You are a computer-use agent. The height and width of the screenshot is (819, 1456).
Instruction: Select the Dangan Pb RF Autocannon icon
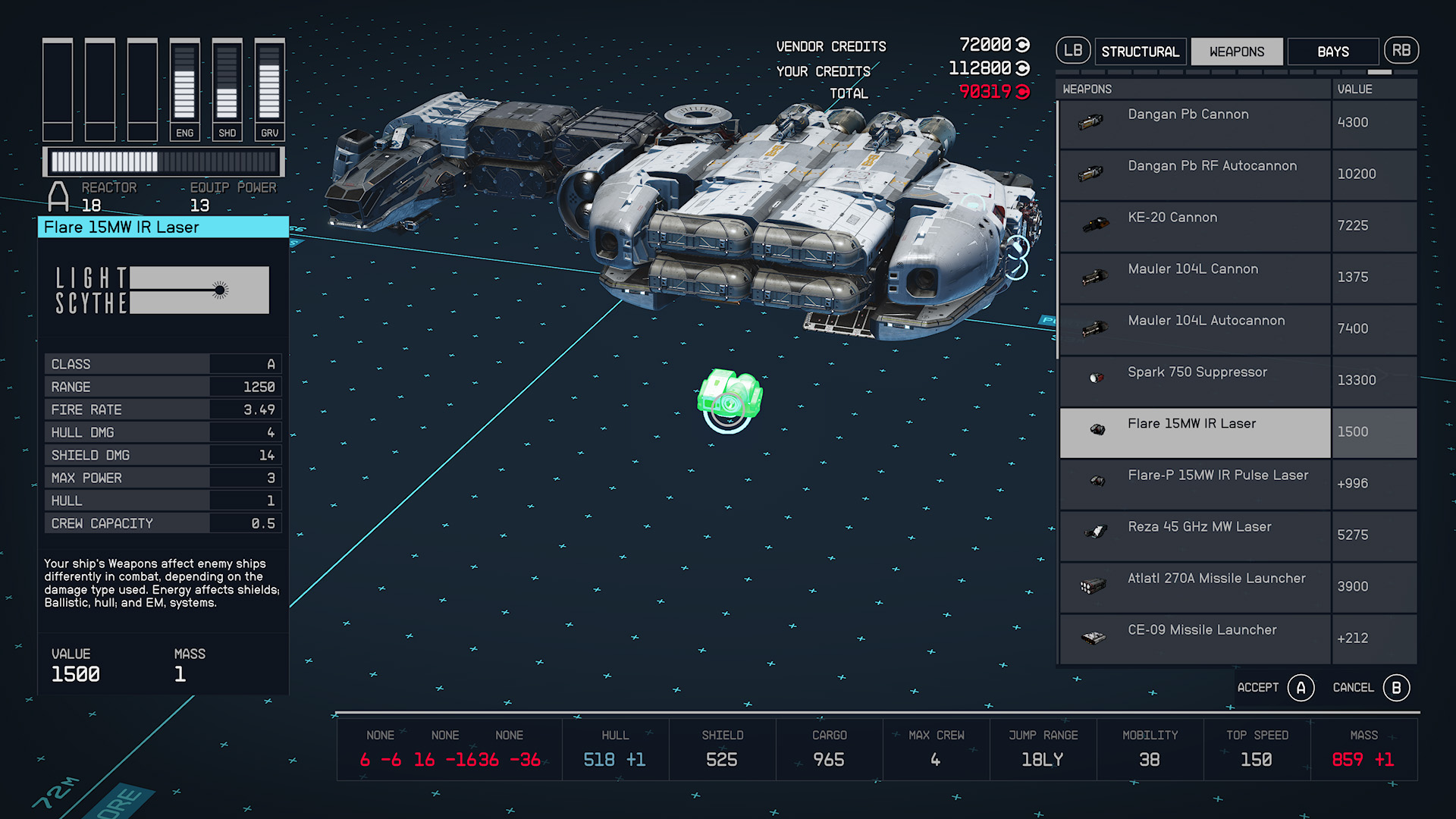point(1090,174)
